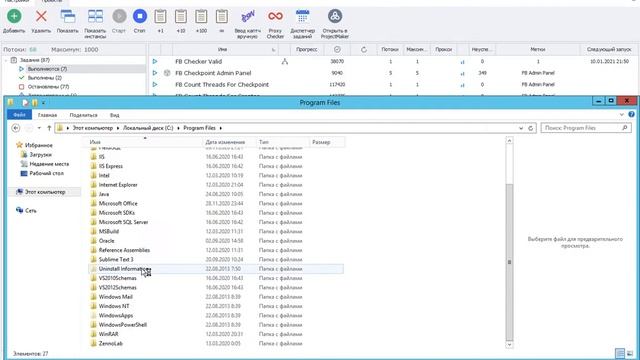Select Недавние места in navigation pane
The height and width of the screenshot is (360, 640).
tap(49, 164)
